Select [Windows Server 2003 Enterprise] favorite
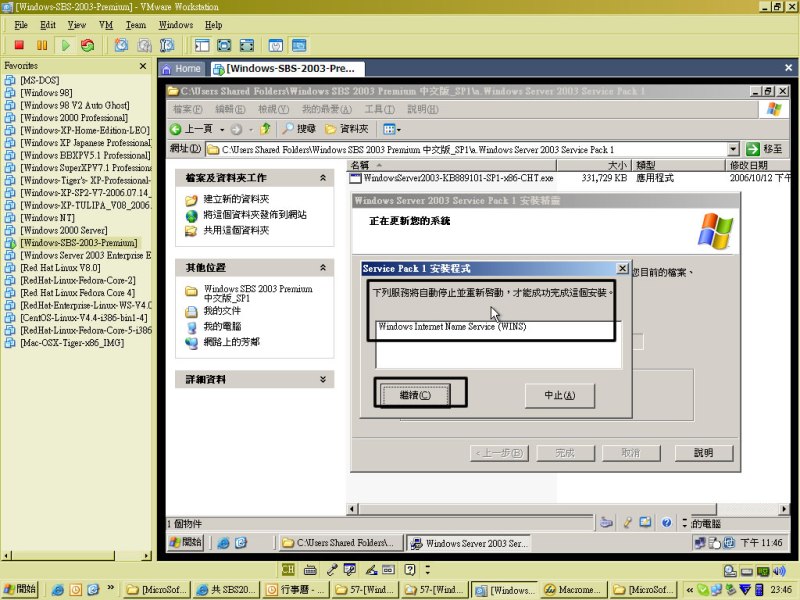 (x=86, y=255)
